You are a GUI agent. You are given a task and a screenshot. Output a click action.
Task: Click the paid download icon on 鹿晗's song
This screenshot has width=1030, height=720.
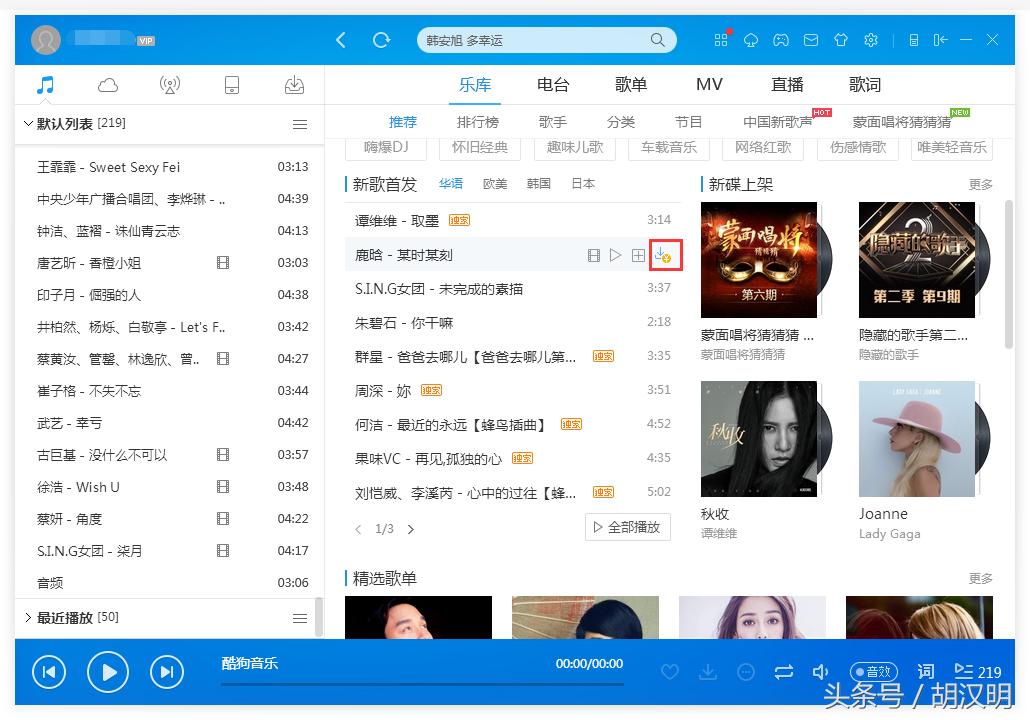[x=665, y=255]
